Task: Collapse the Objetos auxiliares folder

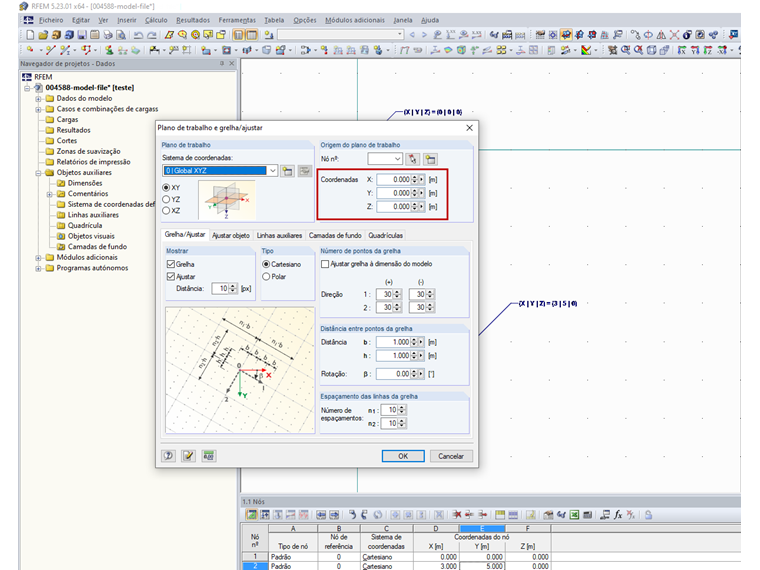Action: 38,173
